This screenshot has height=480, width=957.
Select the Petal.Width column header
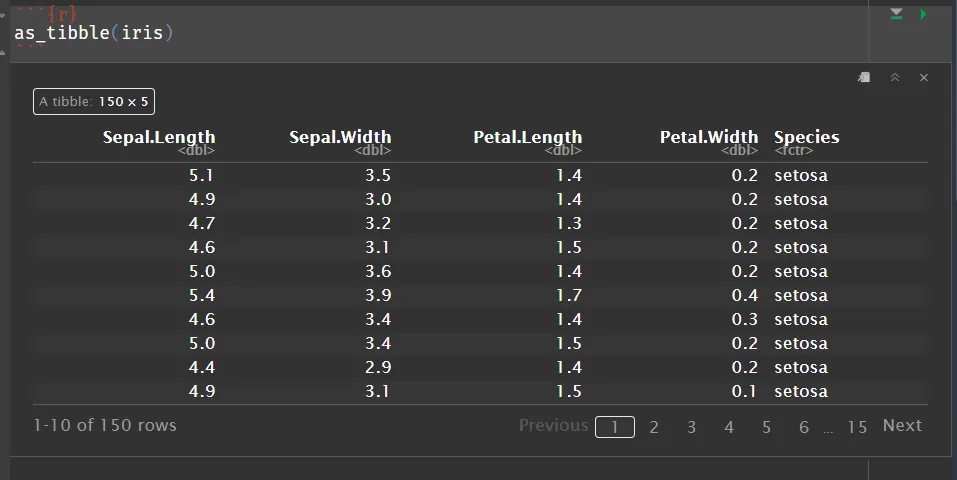(708, 138)
